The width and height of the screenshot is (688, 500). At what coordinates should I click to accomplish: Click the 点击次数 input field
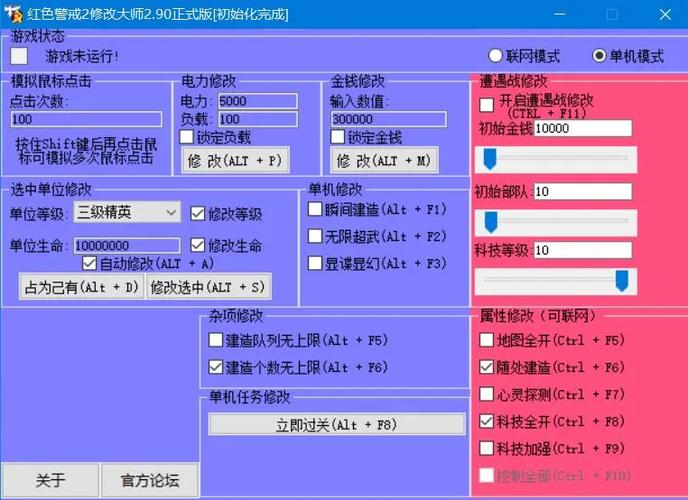pyautogui.click(x=86, y=119)
